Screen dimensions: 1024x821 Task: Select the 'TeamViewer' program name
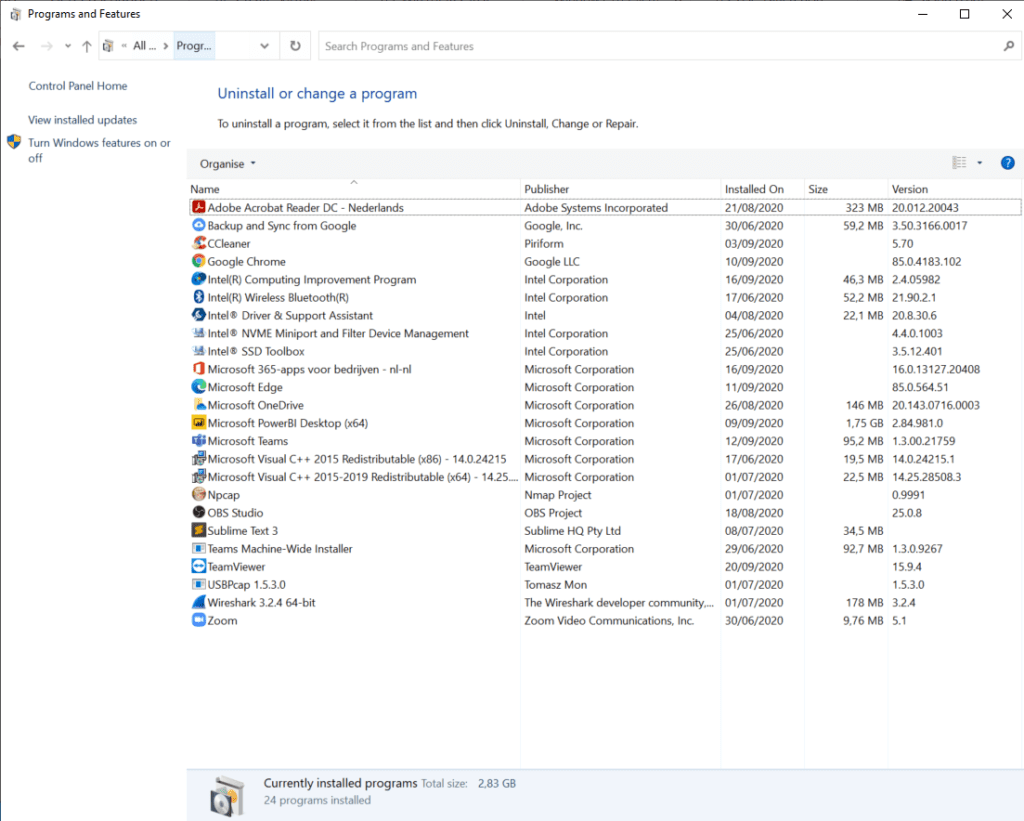pyautogui.click(x=236, y=567)
